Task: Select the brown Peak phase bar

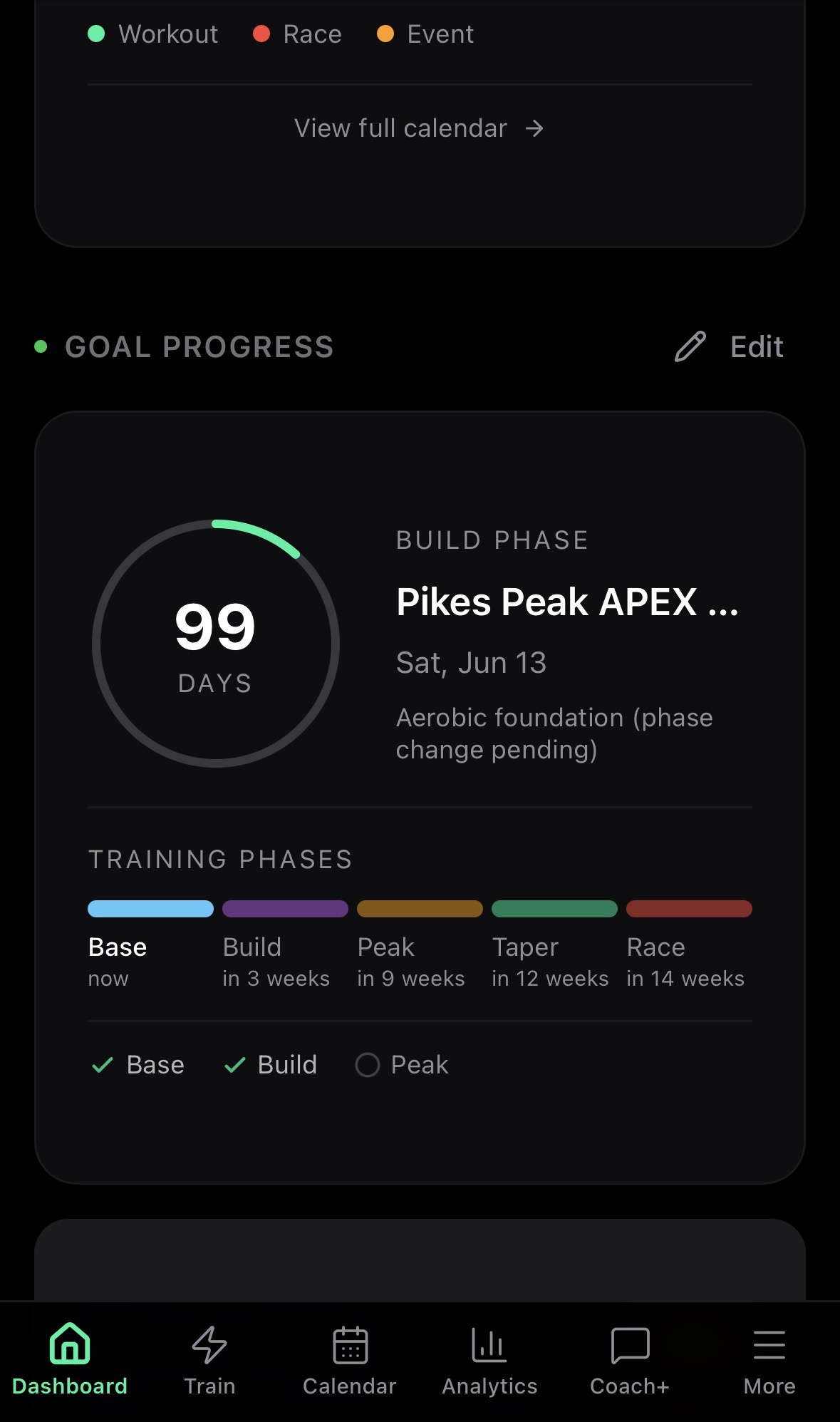Action: (x=420, y=909)
